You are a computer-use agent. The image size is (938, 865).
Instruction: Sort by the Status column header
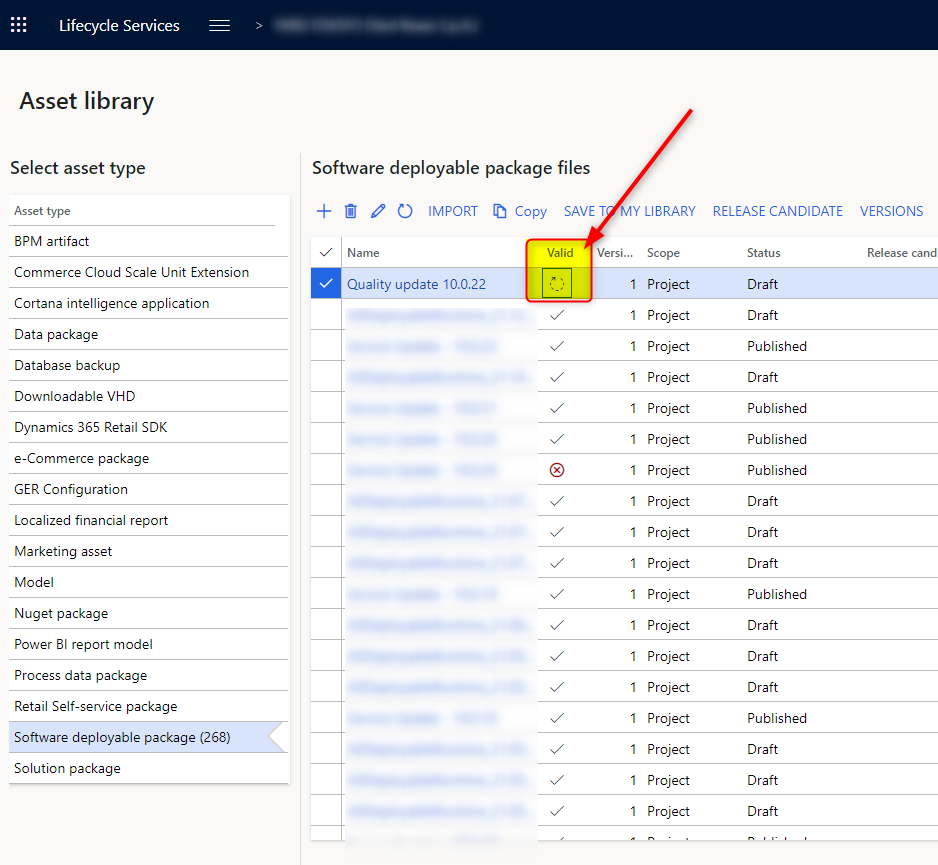[x=764, y=253]
